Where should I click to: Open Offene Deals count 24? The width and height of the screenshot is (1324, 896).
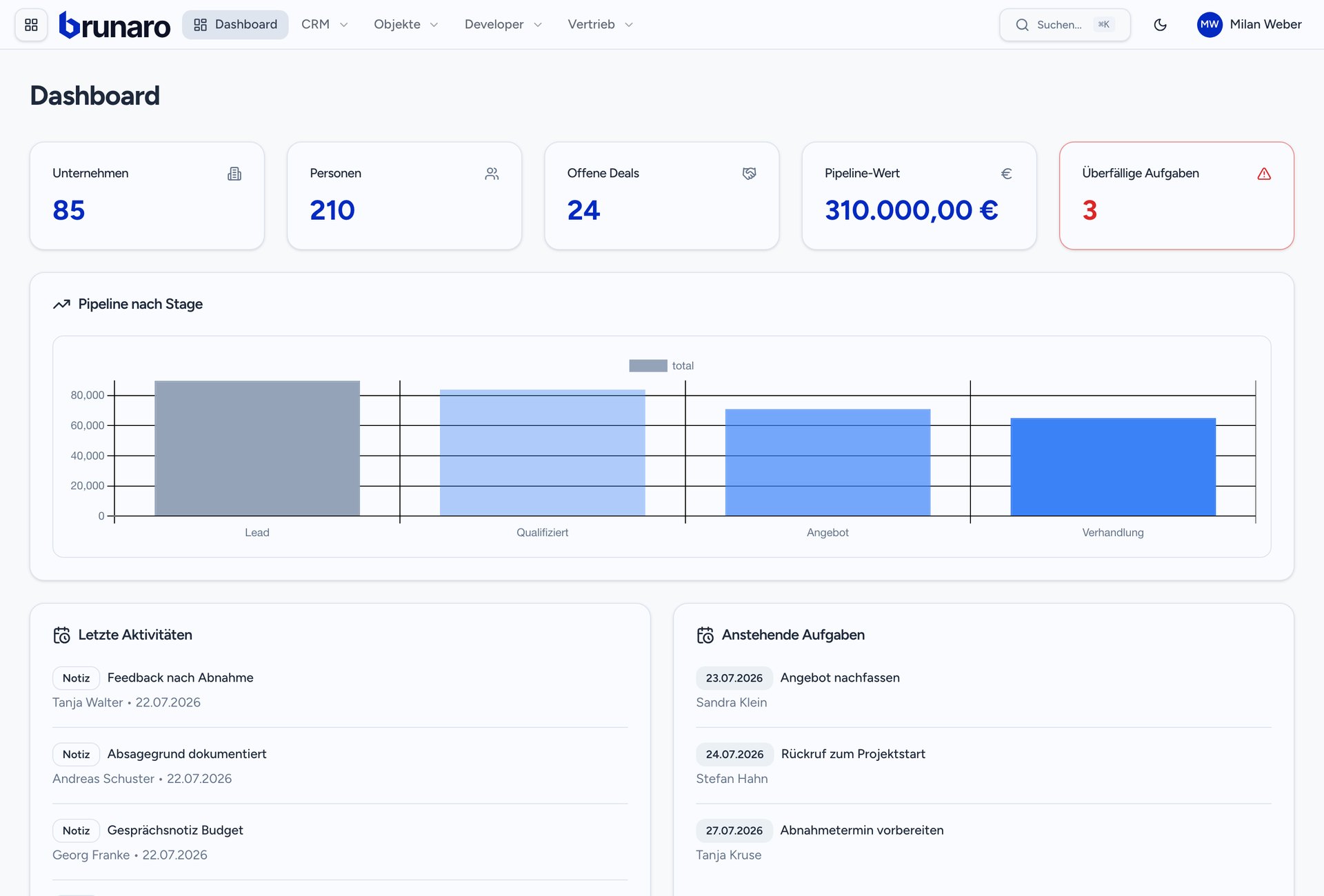pyautogui.click(x=583, y=210)
